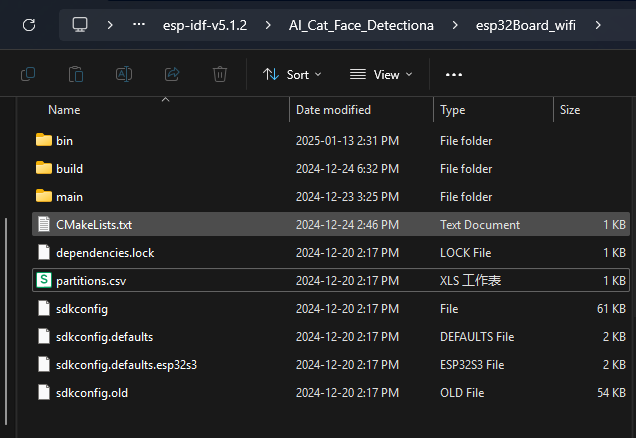Click the date '2024-12-23 3:25 PM'
Screen dimensions: 636x438
347,197
